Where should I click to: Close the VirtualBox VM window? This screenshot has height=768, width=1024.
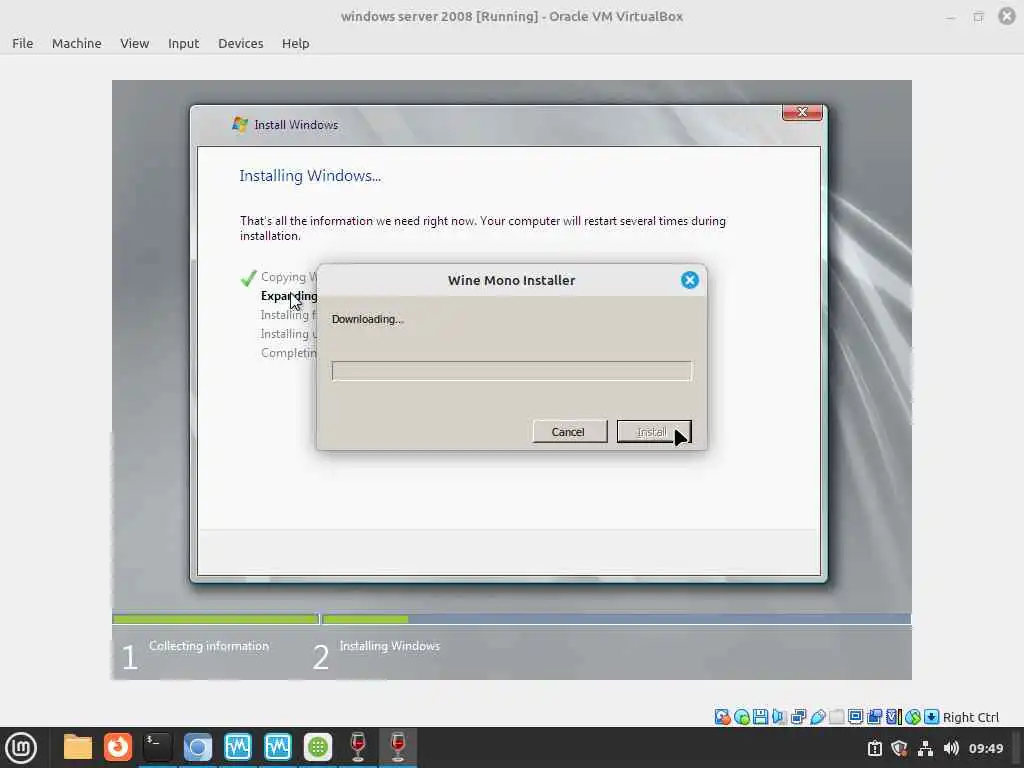coord(1007,16)
